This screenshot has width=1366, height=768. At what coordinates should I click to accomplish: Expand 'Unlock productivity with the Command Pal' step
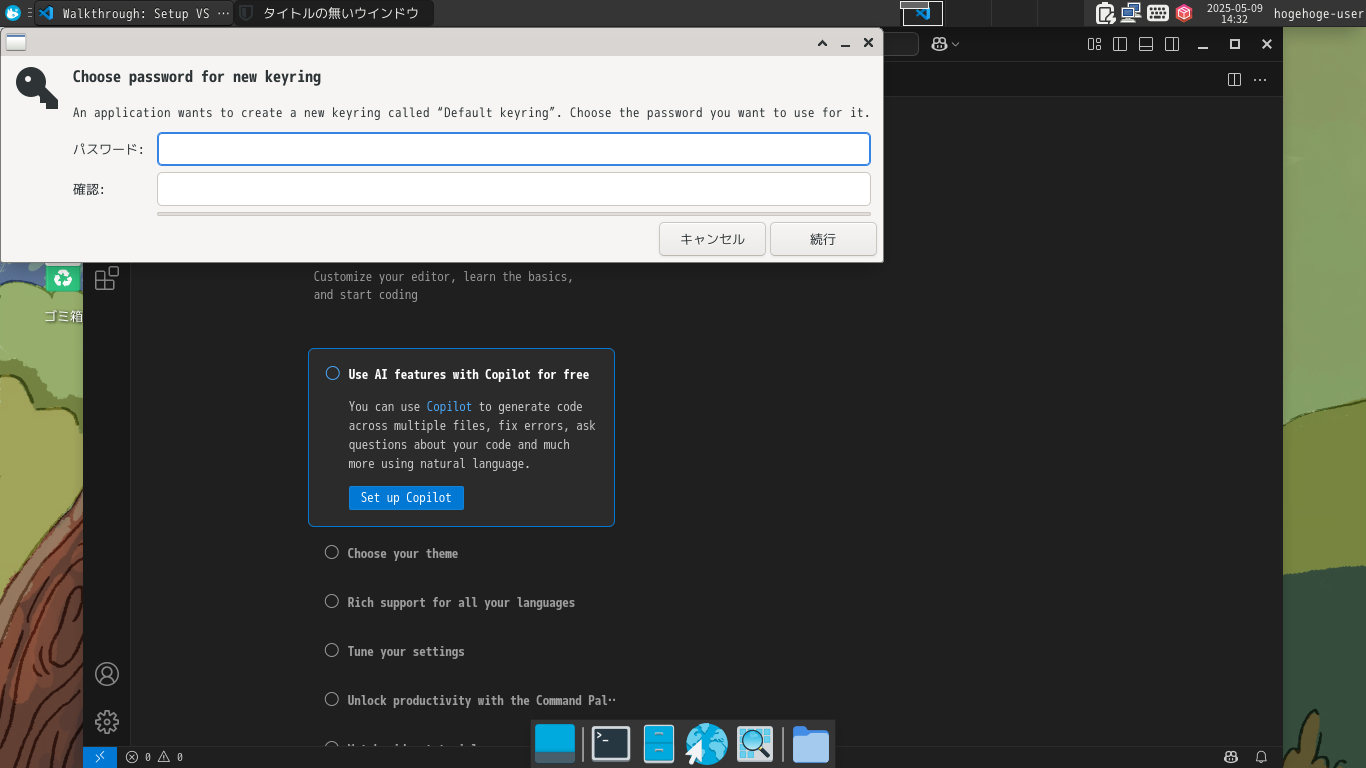(482, 700)
